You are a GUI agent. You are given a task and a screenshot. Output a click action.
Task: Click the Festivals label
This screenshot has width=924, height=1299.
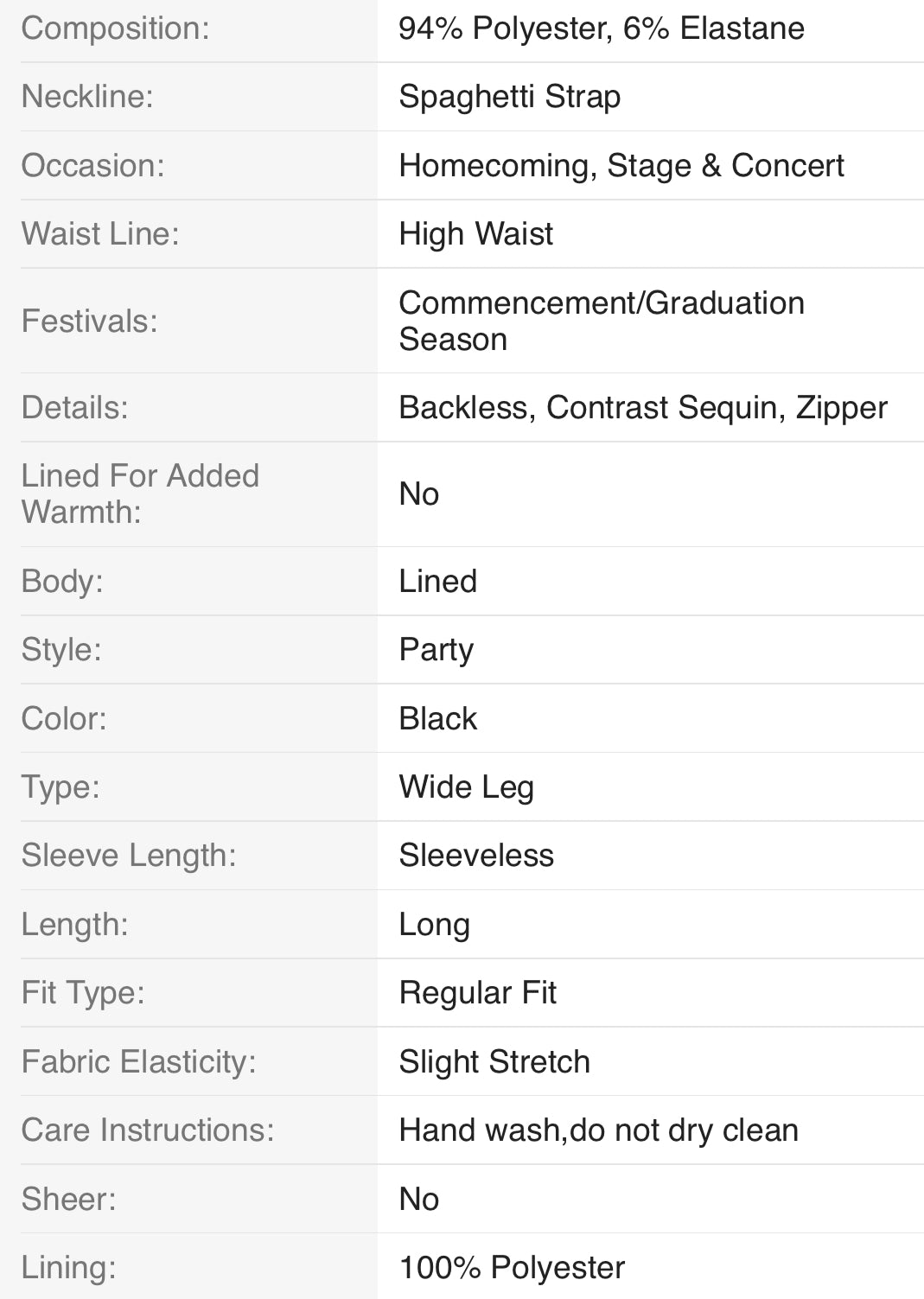pos(89,322)
